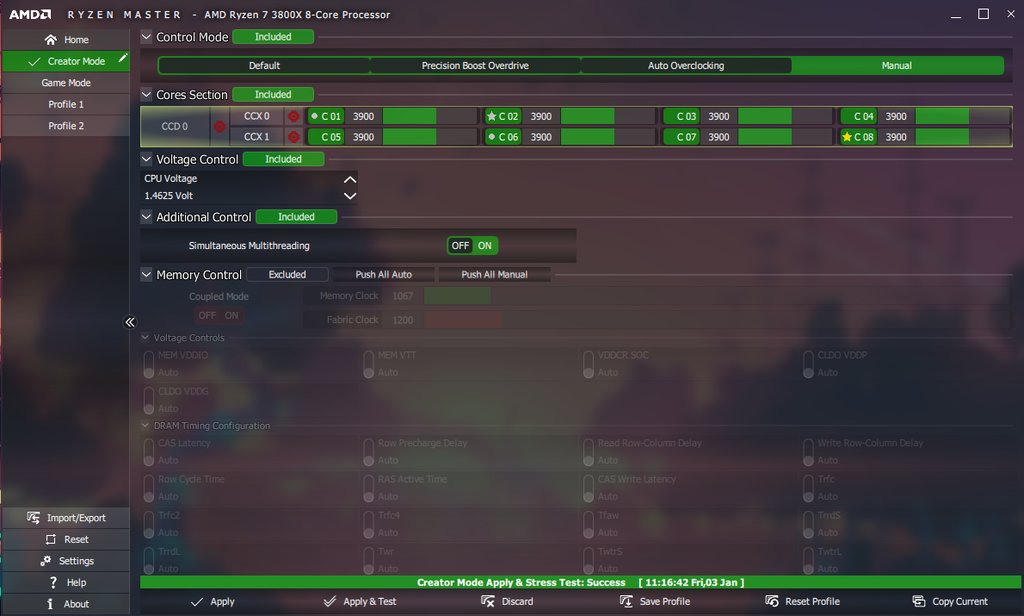This screenshot has height=616, width=1024.
Task: Click the AMD logo in title bar
Action: pyautogui.click(x=30, y=14)
